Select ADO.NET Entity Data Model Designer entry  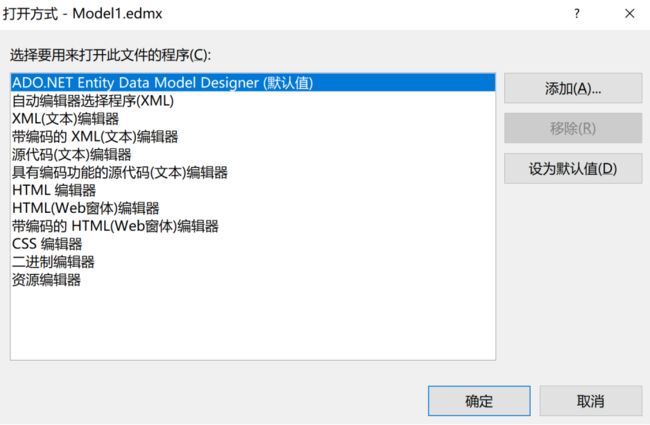tap(253, 83)
